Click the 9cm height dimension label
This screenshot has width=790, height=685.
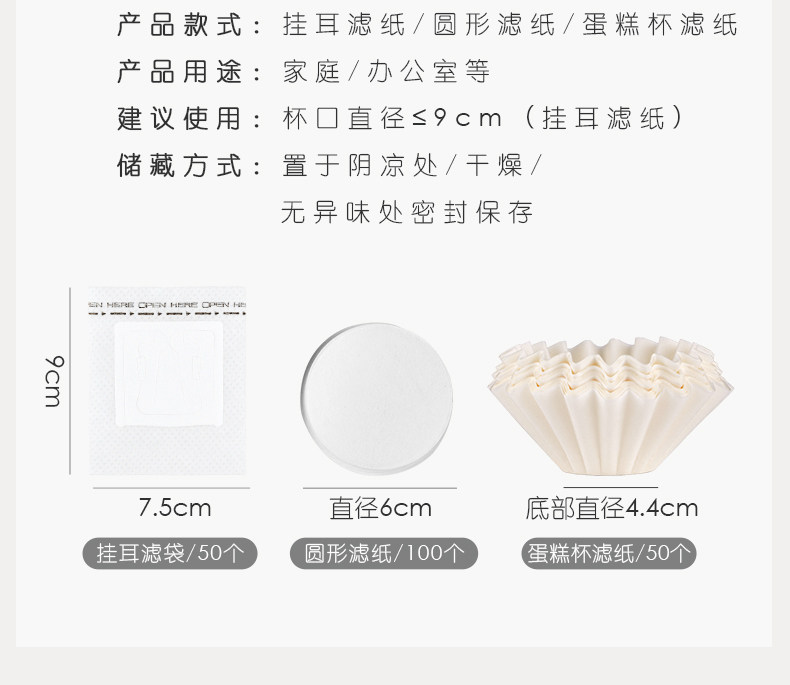(54, 381)
